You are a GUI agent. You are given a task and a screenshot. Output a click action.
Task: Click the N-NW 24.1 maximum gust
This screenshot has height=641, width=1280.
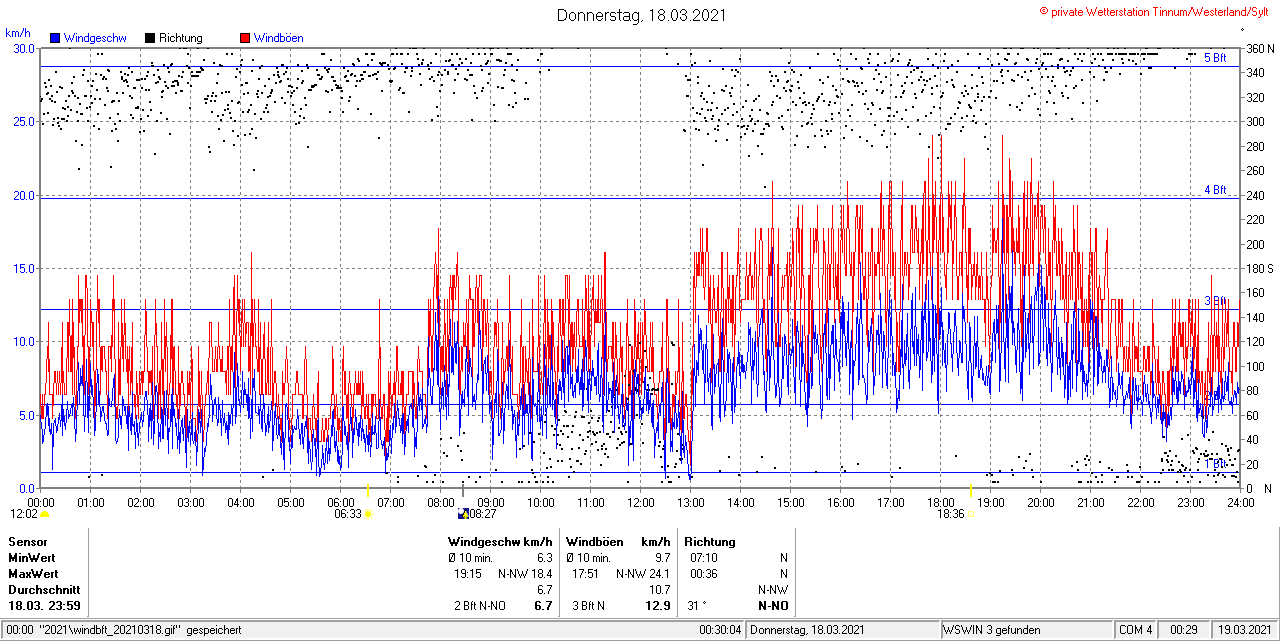point(643,574)
